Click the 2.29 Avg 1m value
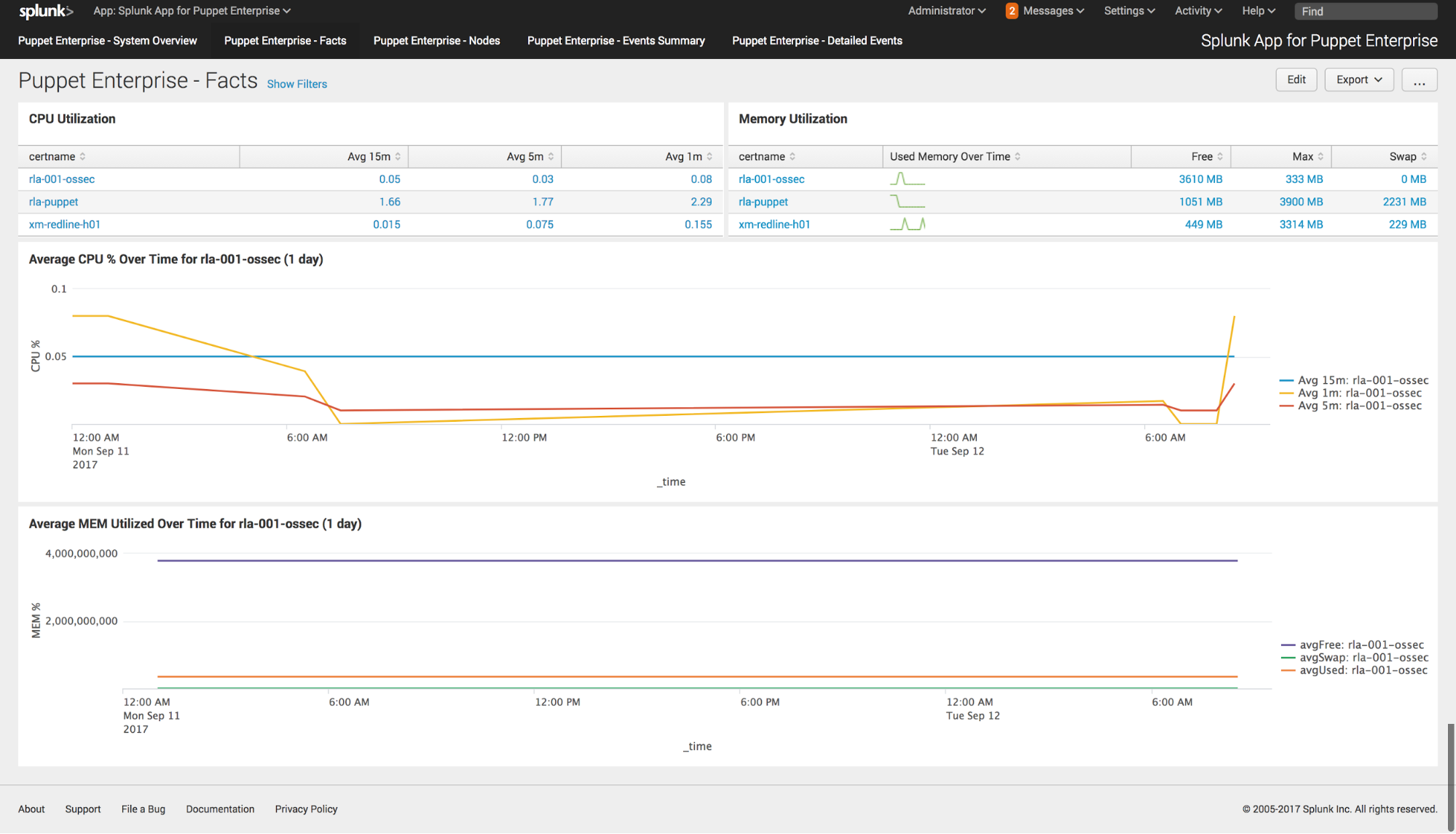The width and height of the screenshot is (1456, 834). click(x=701, y=202)
